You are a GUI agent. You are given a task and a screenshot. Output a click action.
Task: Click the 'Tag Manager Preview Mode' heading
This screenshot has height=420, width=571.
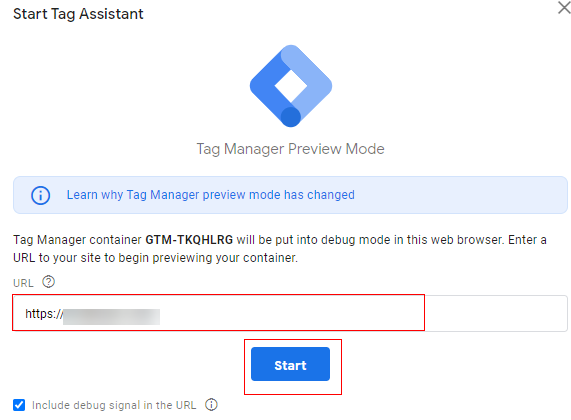[291, 149]
